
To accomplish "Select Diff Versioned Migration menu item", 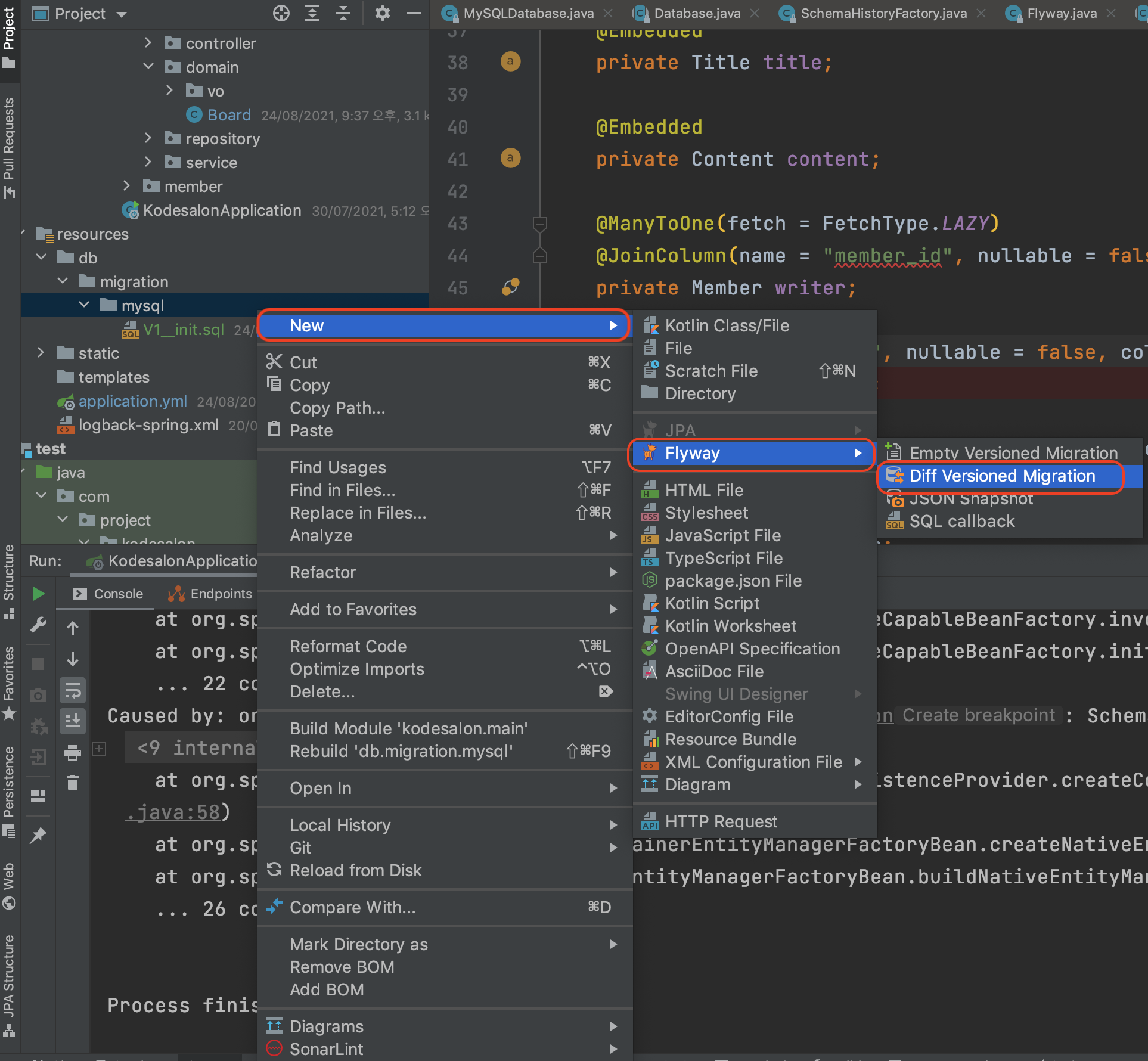I will [x=1002, y=476].
